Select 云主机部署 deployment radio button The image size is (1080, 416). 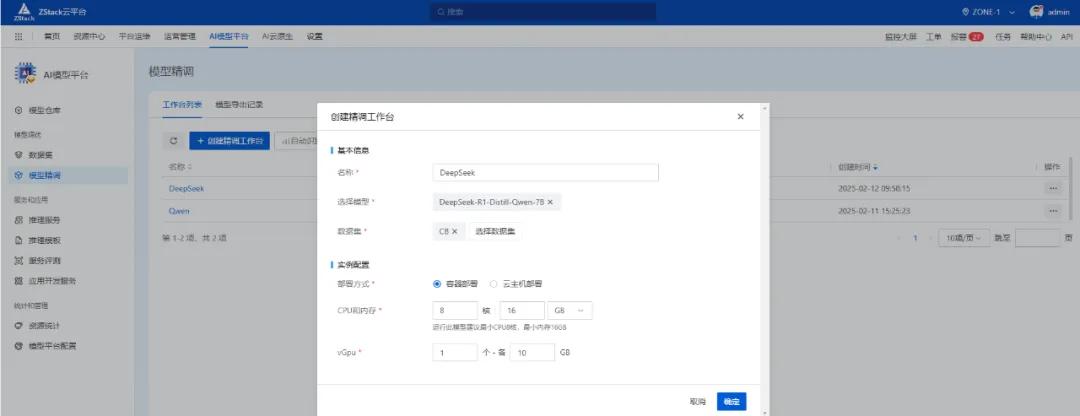coord(493,284)
